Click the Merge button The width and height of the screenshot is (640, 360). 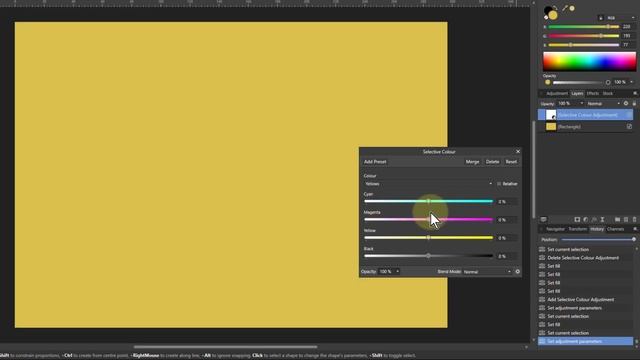(x=472, y=162)
